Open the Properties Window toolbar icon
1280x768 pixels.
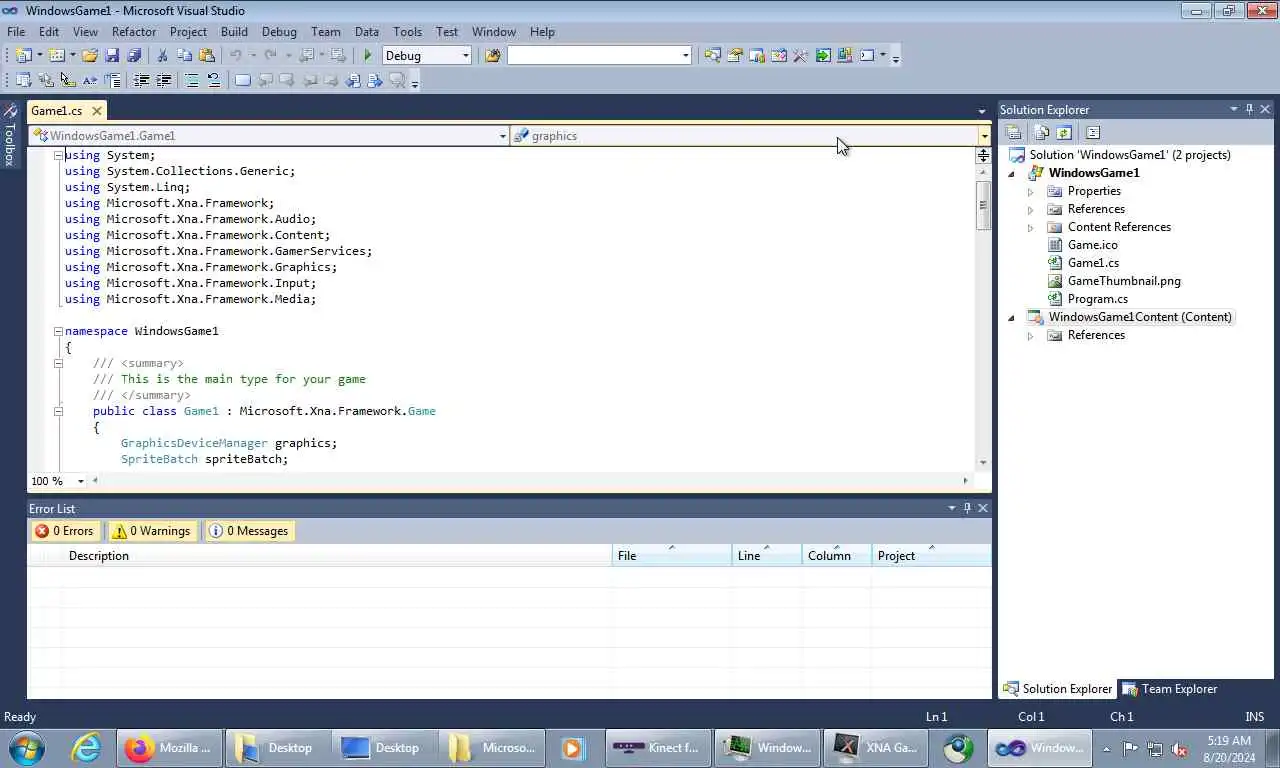(x=734, y=56)
